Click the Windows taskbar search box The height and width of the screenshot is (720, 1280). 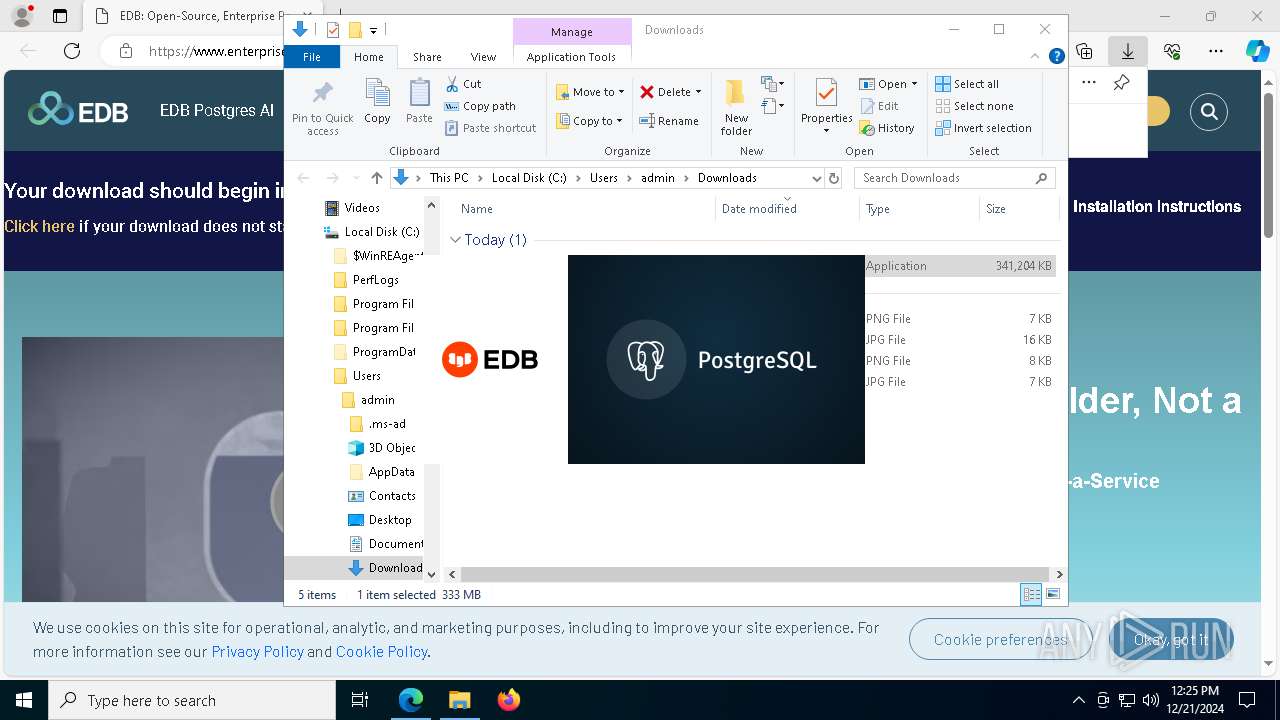pyautogui.click(x=192, y=700)
